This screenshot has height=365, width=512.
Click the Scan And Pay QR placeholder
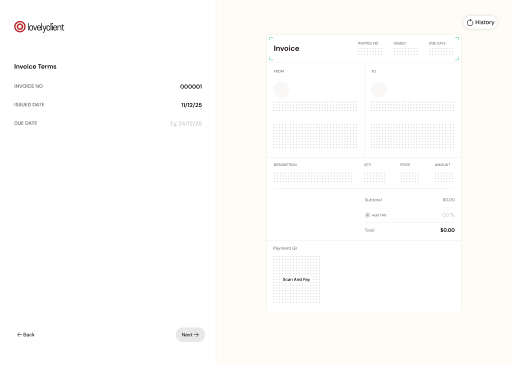[296, 279]
